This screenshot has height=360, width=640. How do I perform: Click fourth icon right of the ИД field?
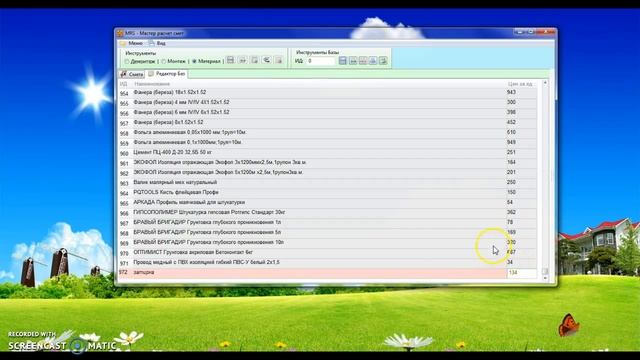pyautogui.click(x=373, y=61)
